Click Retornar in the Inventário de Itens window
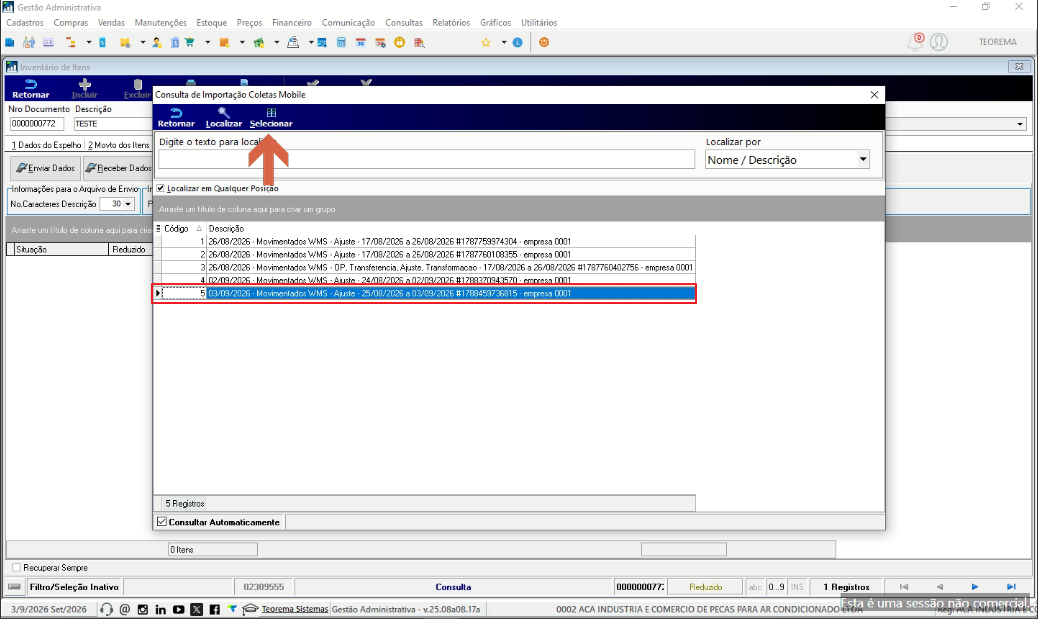1038x619 pixels. pos(30,89)
